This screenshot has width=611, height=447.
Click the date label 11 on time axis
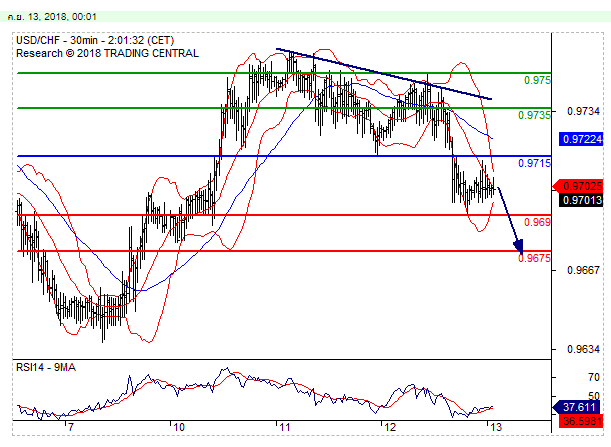[x=285, y=428]
